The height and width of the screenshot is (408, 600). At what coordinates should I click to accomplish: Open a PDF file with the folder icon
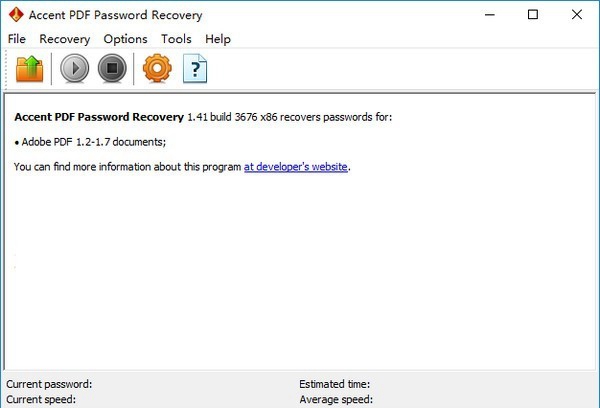pyautogui.click(x=29, y=69)
